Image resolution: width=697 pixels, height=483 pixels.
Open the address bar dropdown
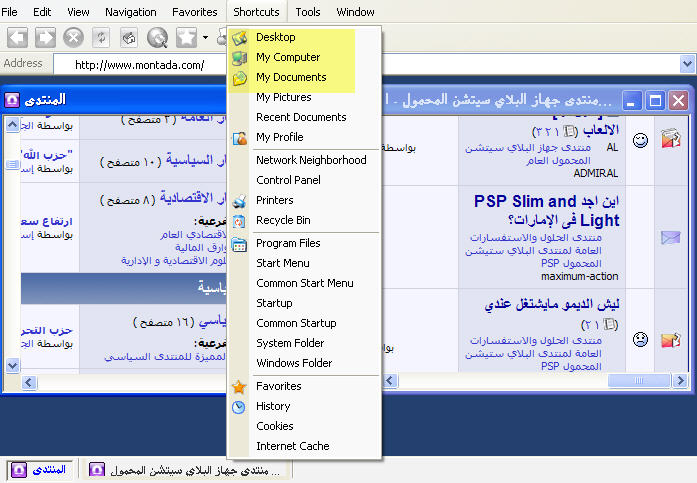(687, 64)
